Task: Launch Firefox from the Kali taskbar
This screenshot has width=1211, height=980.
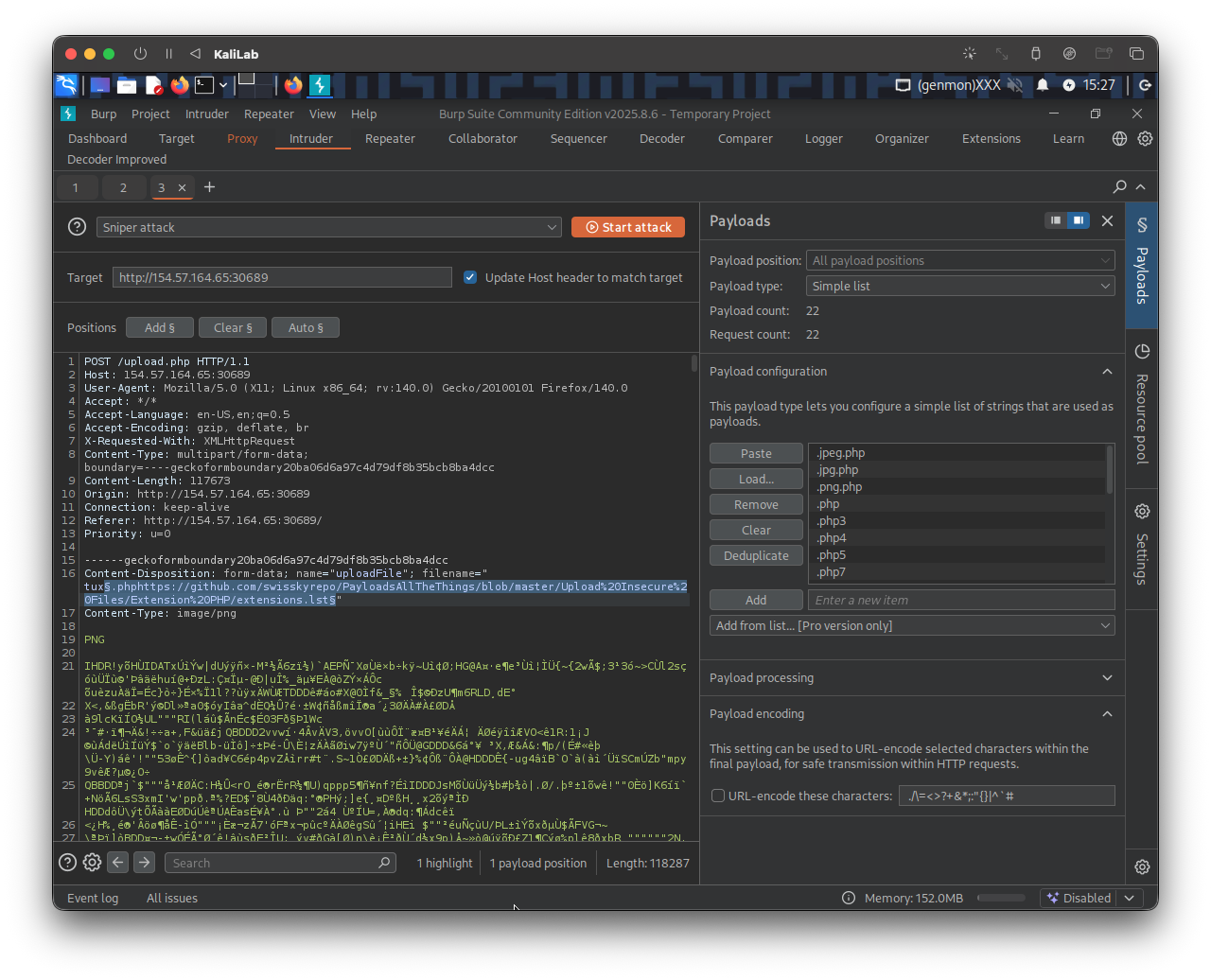Action: 180,85
